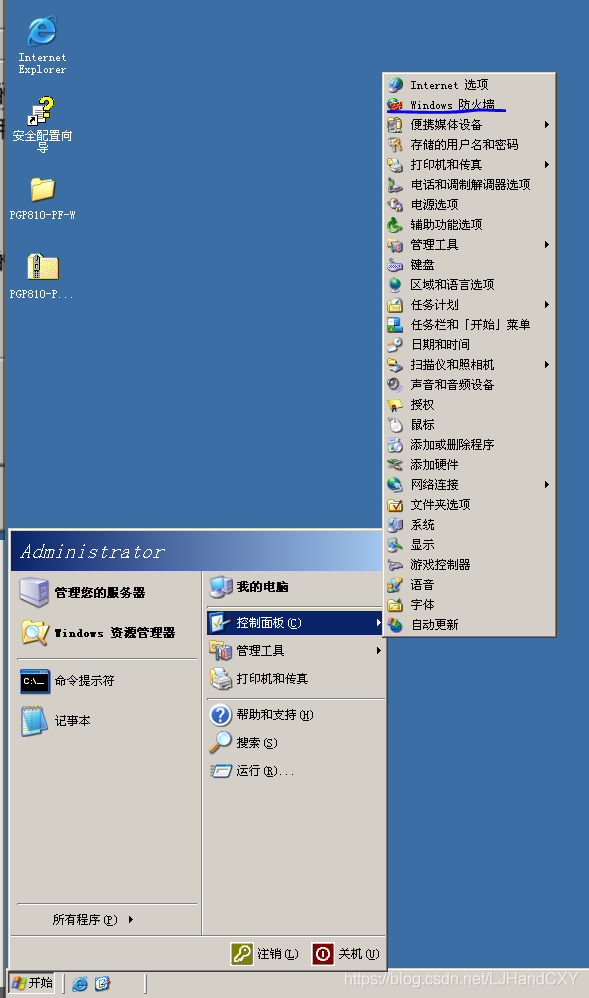Click the 命令提示符 console icon
589x998 pixels.
[x=34, y=681]
